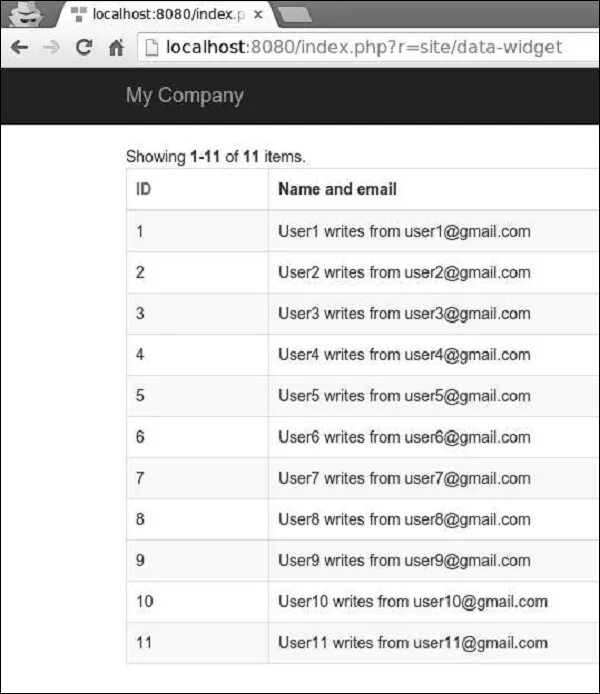Click the incognito spy icon
600x694 pixels.
tap(26, 14)
